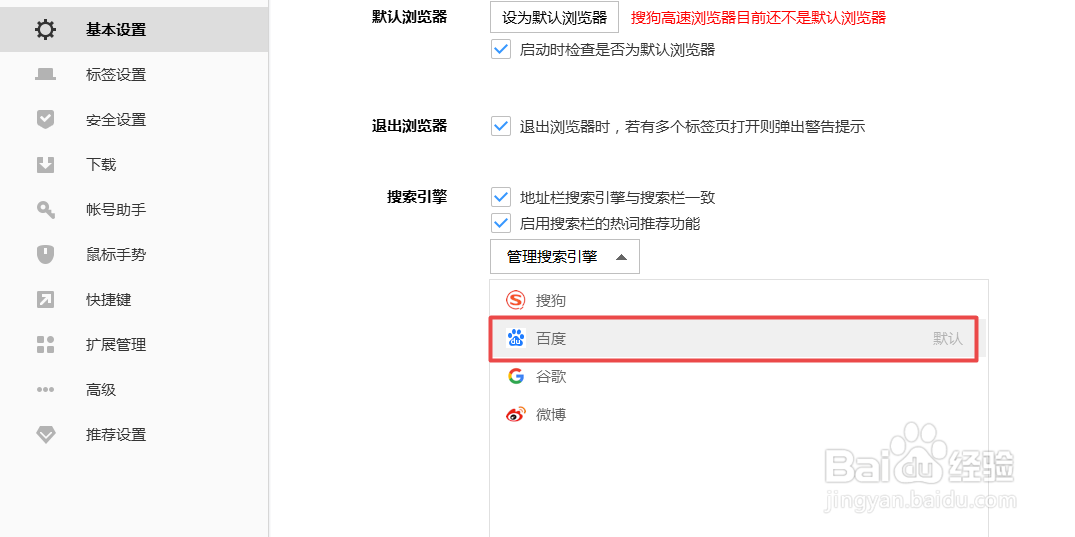Uncheck the 退出浏览器时 multi-tab warning checkbox
Screen dimensions: 1075x537
[x=501, y=126]
